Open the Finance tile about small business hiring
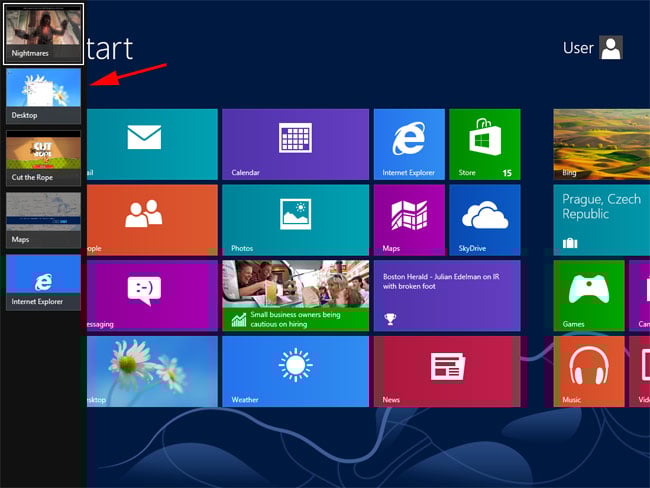This screenshot has height=488, width=650. coord(296,296)
